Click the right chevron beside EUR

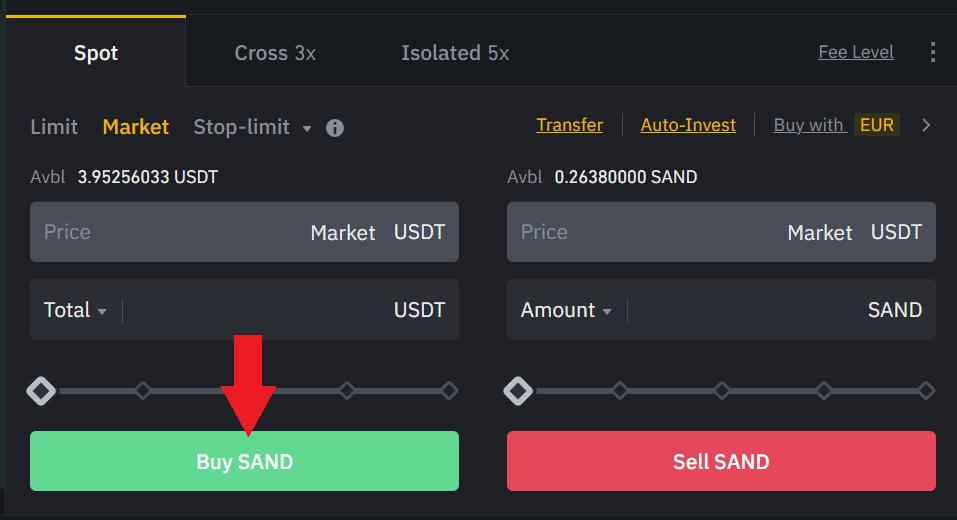click(x=926, y=125)
